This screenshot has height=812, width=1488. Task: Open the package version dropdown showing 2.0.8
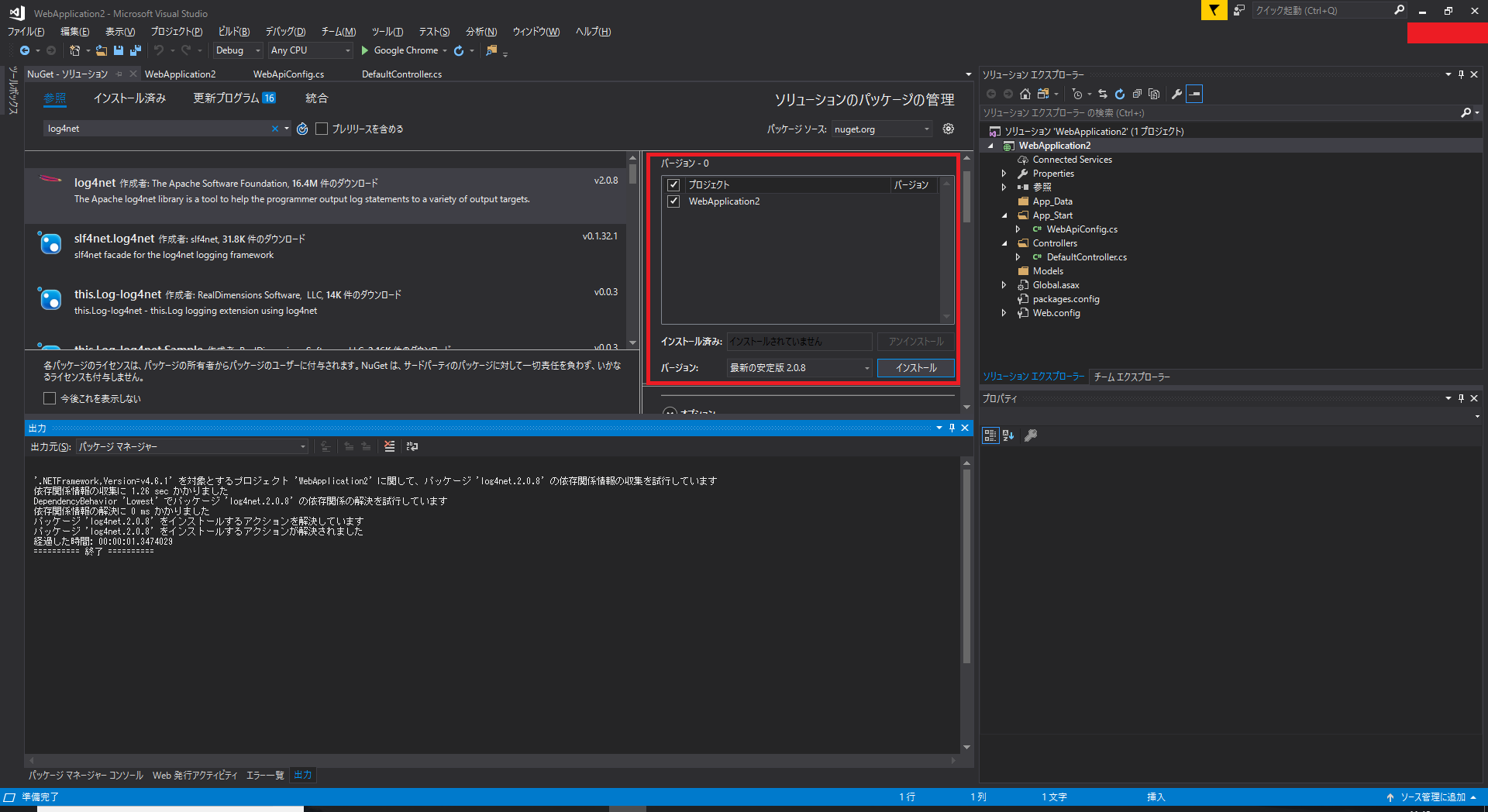pos(800,368)
